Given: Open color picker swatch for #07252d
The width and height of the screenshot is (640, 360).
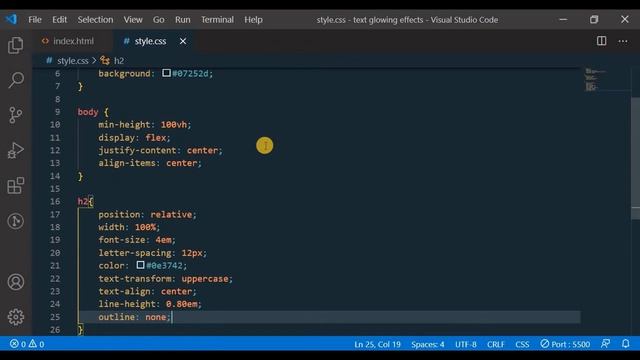Looking at the screenshot, I should click(x=166, y=73).
